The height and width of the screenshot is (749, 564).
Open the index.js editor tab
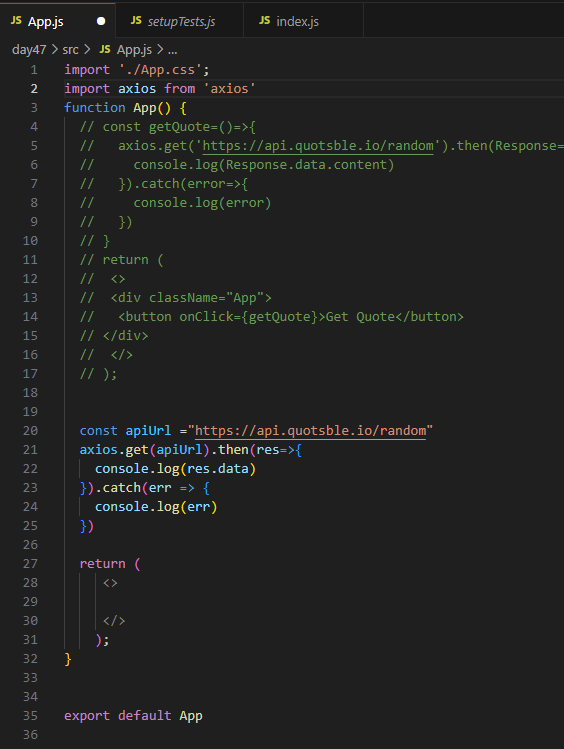tap(303, 21)
